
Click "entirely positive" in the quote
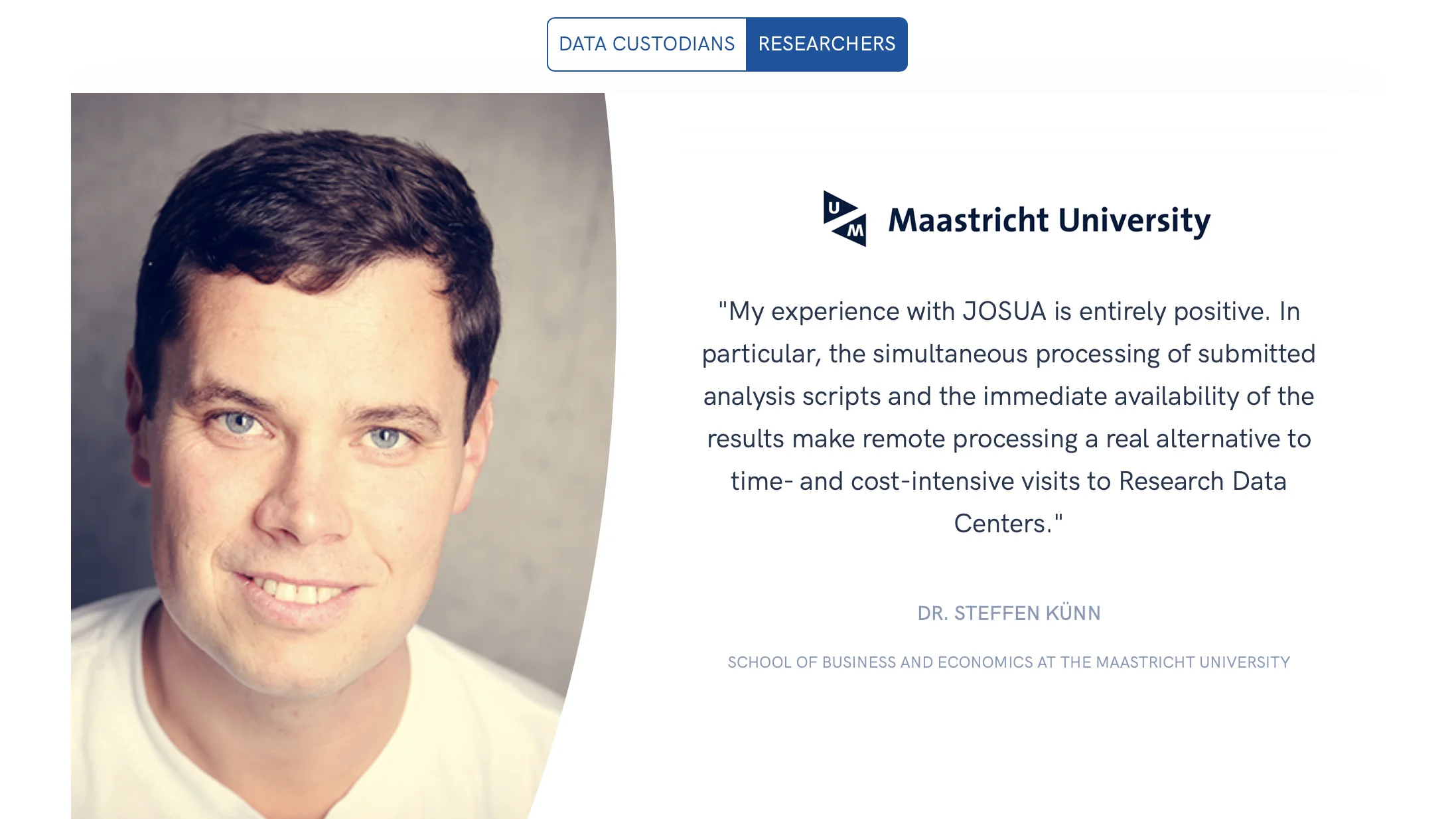tap(1174, 311)
